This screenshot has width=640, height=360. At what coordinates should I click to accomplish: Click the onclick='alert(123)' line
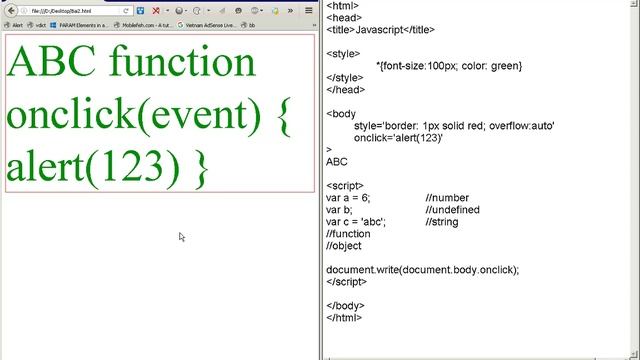[398, 138]
